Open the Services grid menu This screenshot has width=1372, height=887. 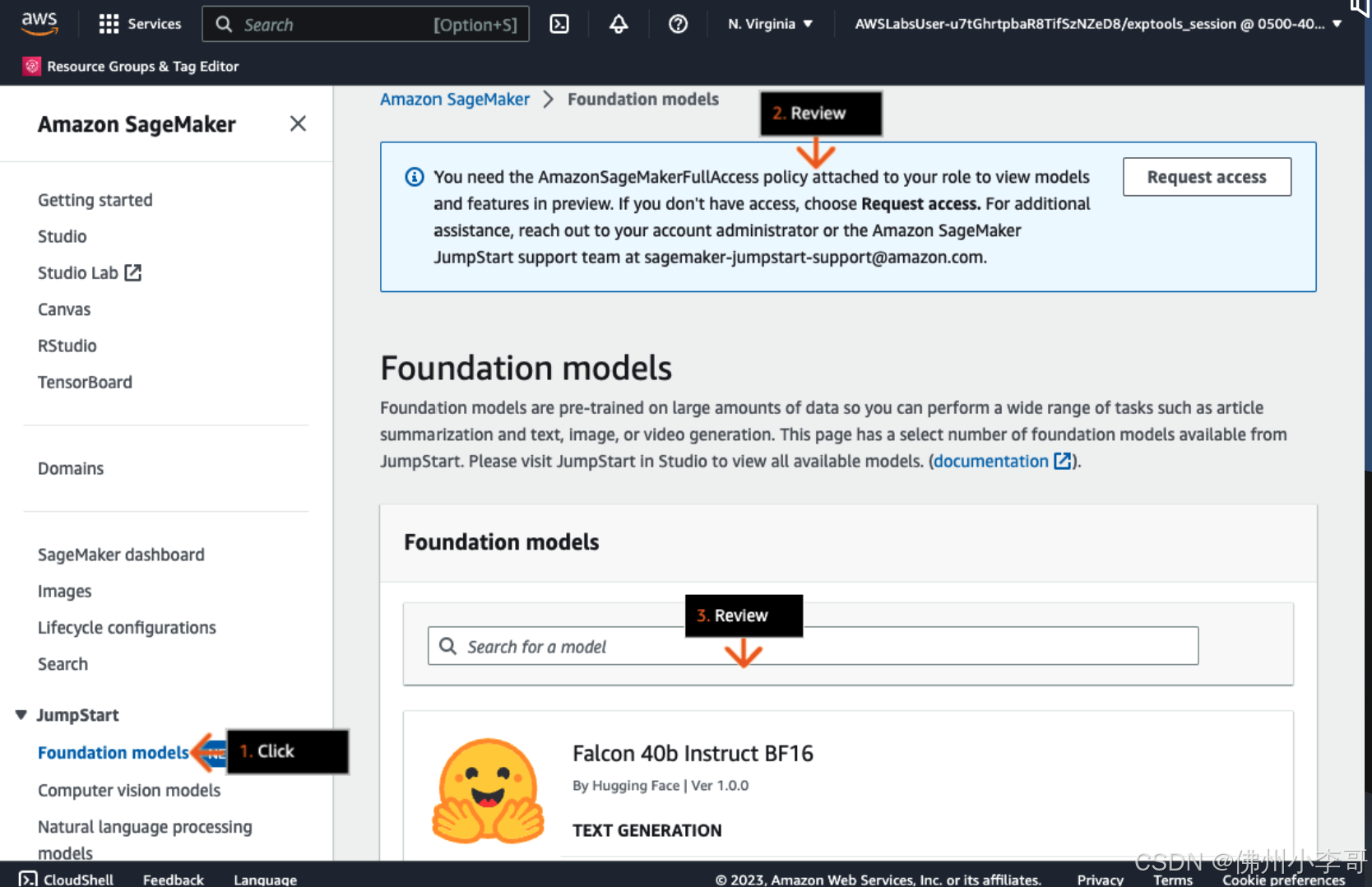(140, 24)
